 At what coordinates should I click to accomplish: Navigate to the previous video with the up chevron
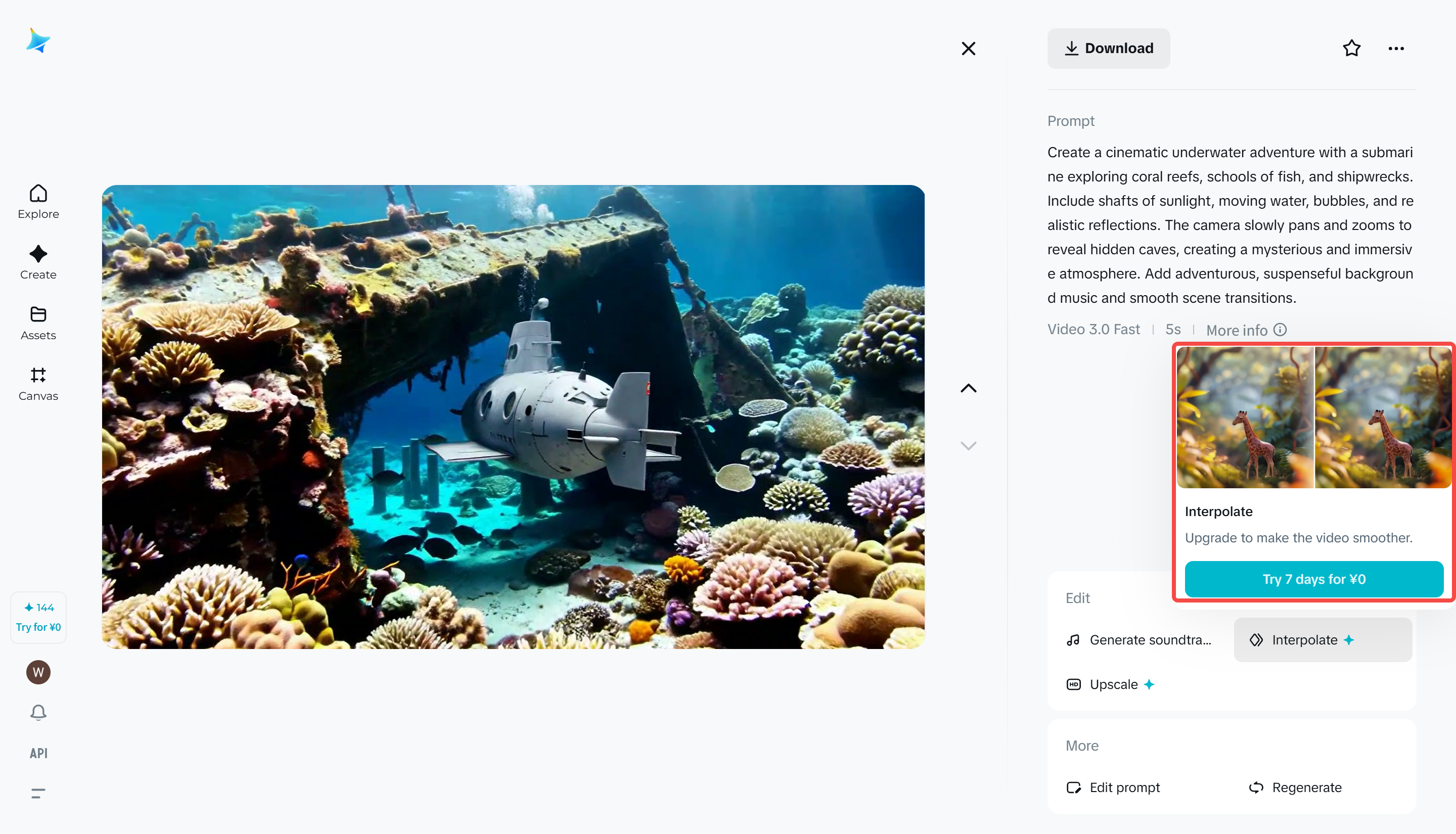(968, 388)
